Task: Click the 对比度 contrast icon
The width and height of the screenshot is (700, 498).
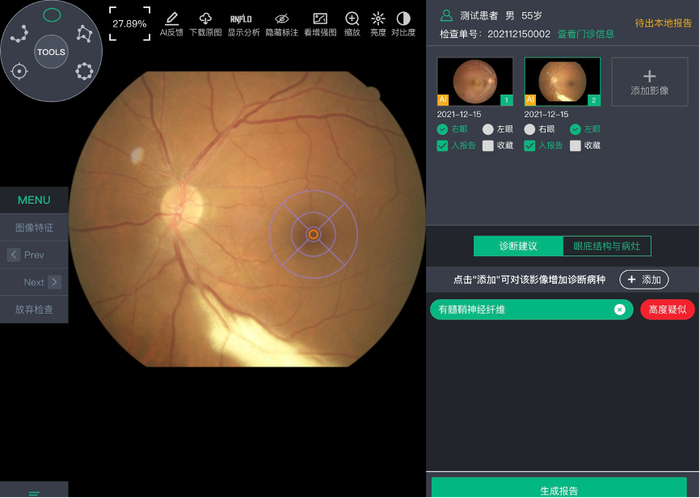Action: click(x=403, y=19)
